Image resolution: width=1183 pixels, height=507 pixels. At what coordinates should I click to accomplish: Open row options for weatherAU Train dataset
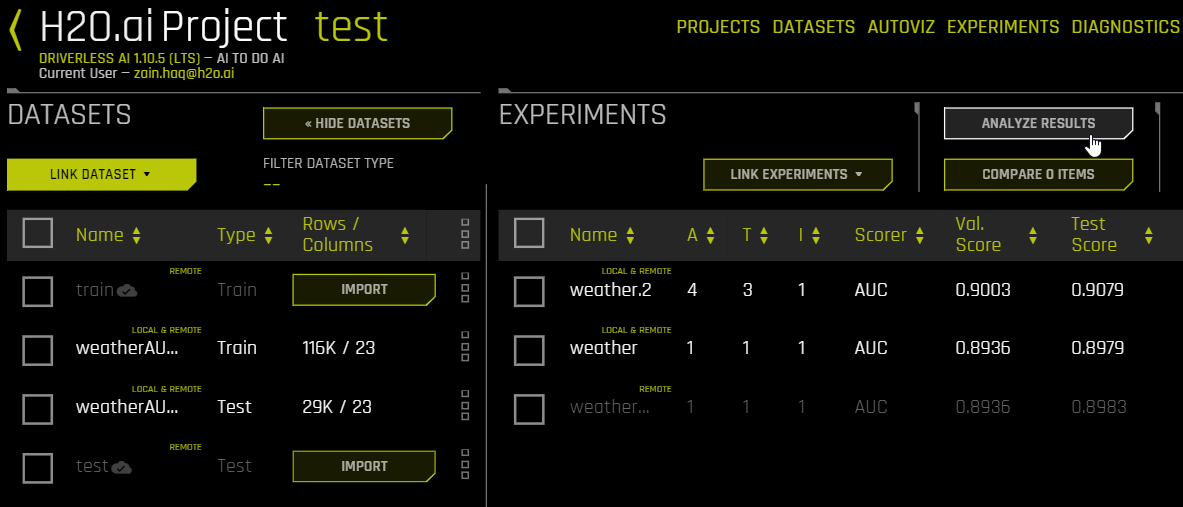465,346
